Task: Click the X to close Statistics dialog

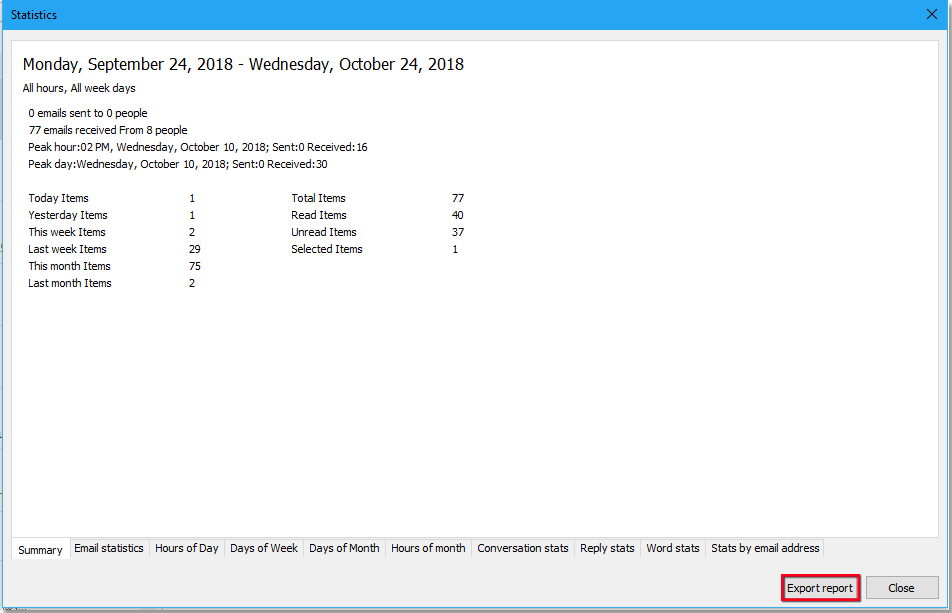Action: 931,14
